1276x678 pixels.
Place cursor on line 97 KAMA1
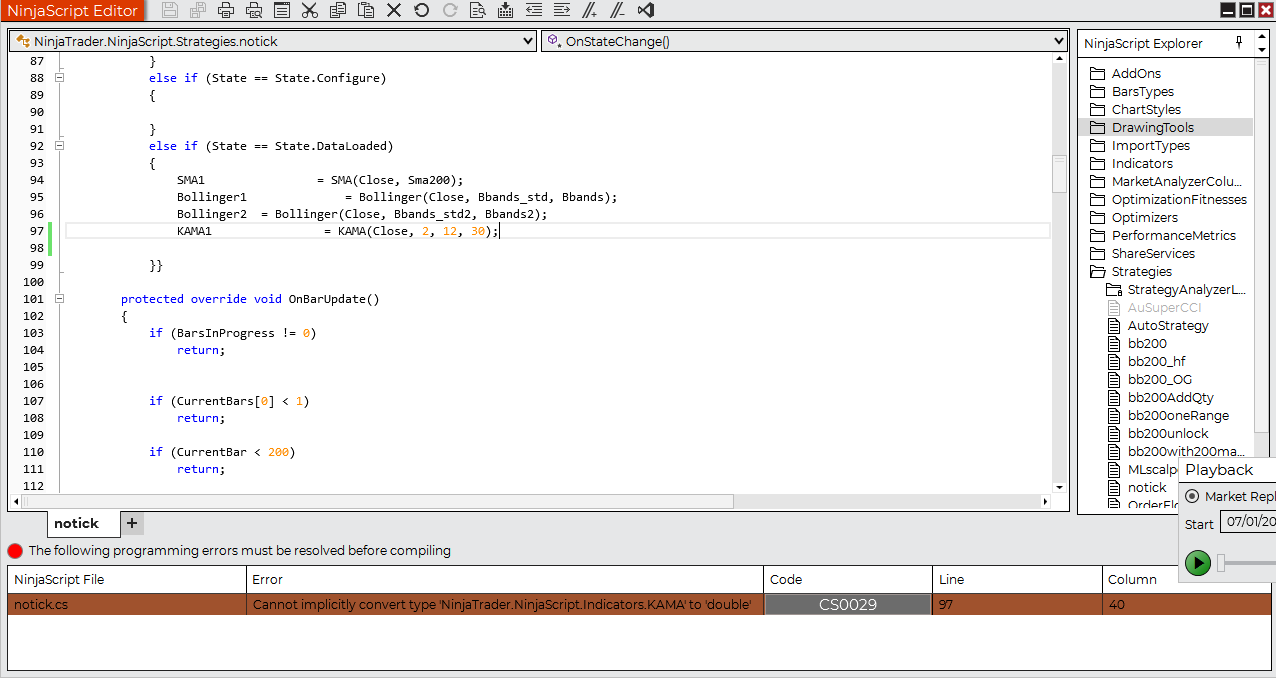[x=194, y=231]
